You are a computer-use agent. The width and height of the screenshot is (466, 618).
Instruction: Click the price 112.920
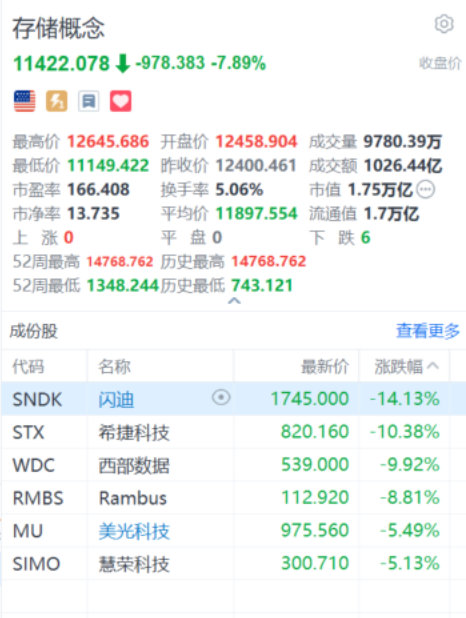coord(315,497)
